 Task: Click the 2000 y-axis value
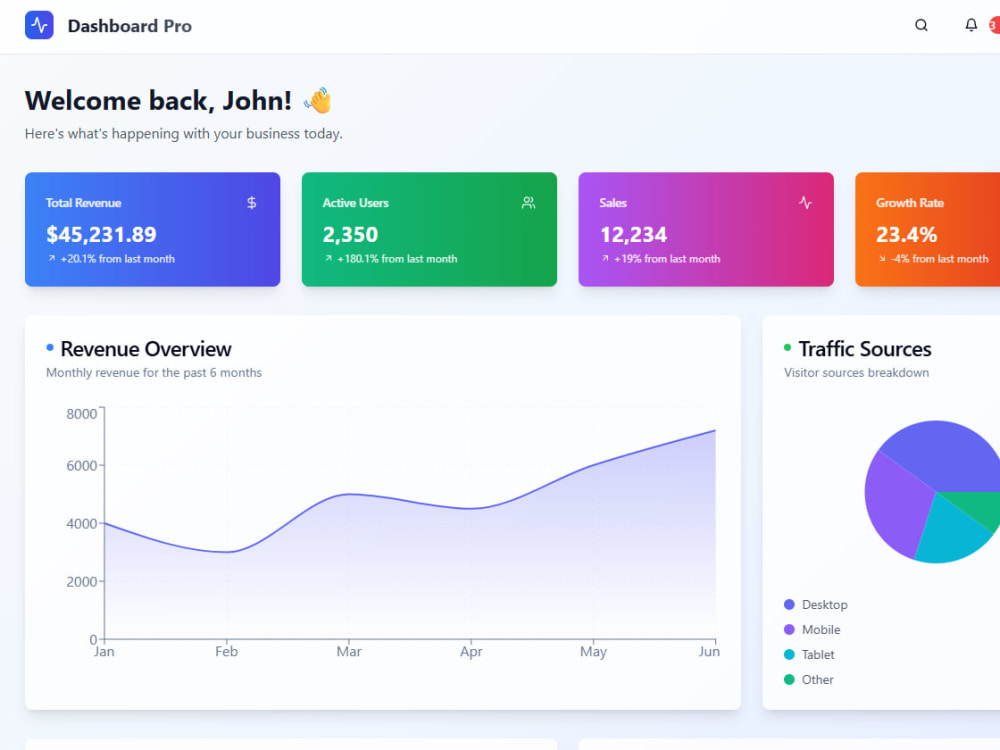click(82, 582)
